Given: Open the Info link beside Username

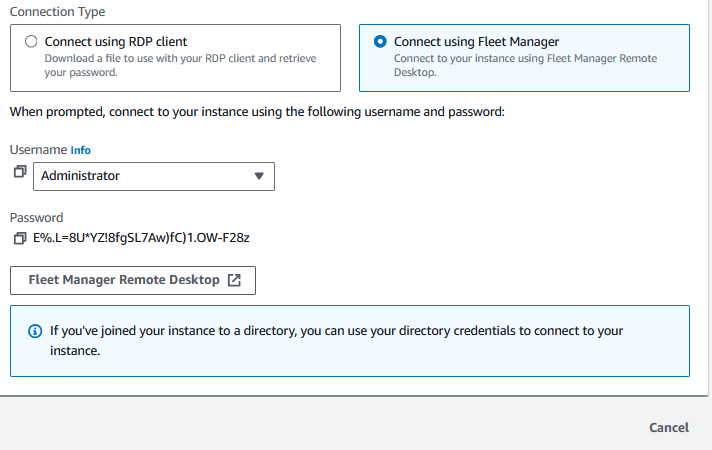Looking at the screenshot, I should point(81,150).
